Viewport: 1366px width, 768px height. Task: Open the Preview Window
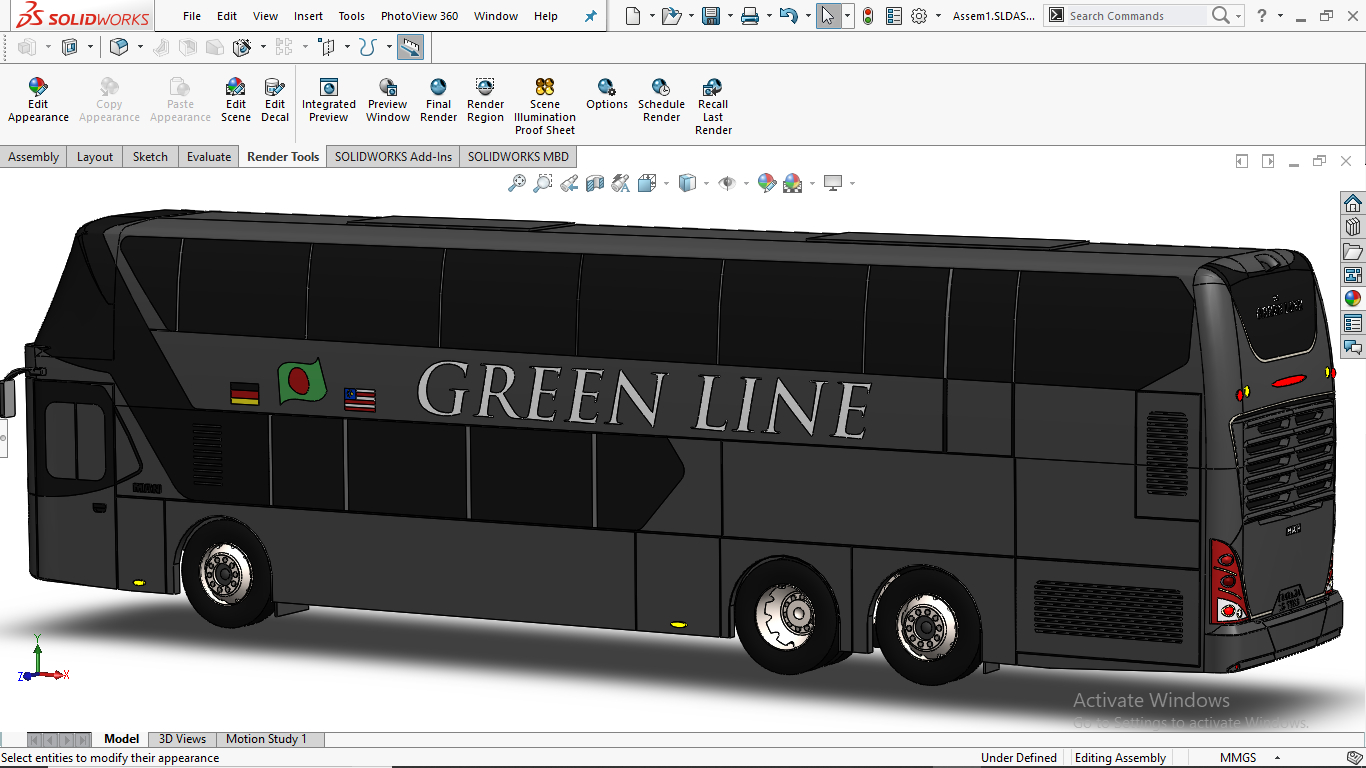click(388, 100)
